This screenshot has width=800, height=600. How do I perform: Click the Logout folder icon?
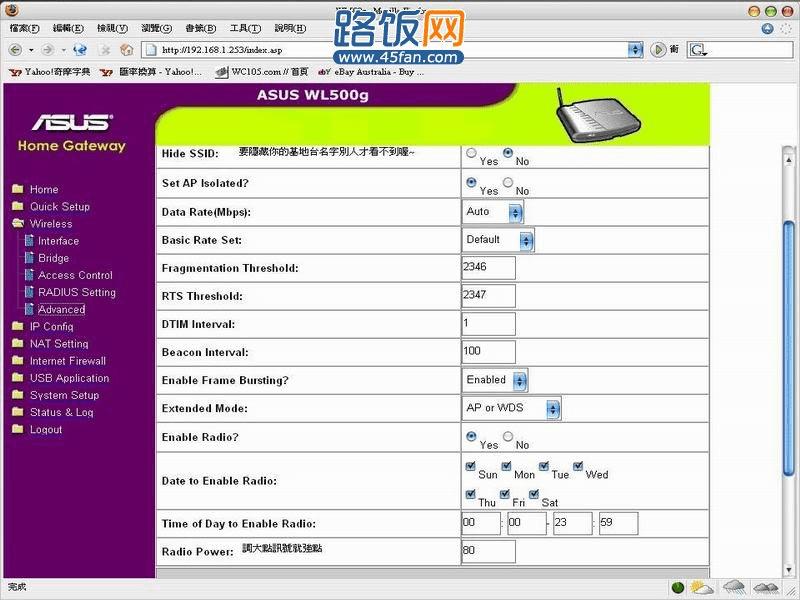coord(18,429)
